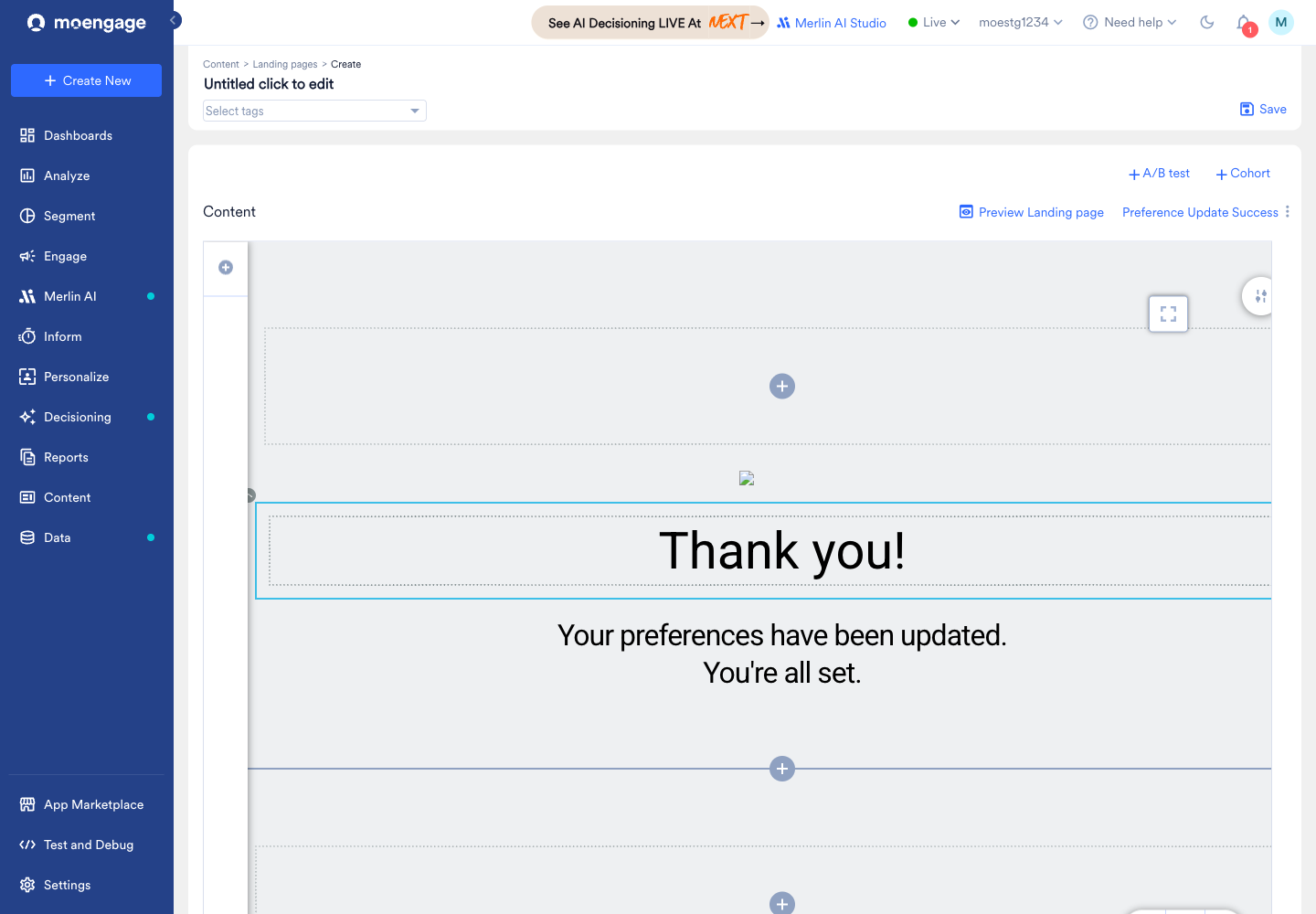The image size is (1316, 914).
Task: Click the AI Decisioning LIVE at NEXT banner
Action: coord(650,23)
